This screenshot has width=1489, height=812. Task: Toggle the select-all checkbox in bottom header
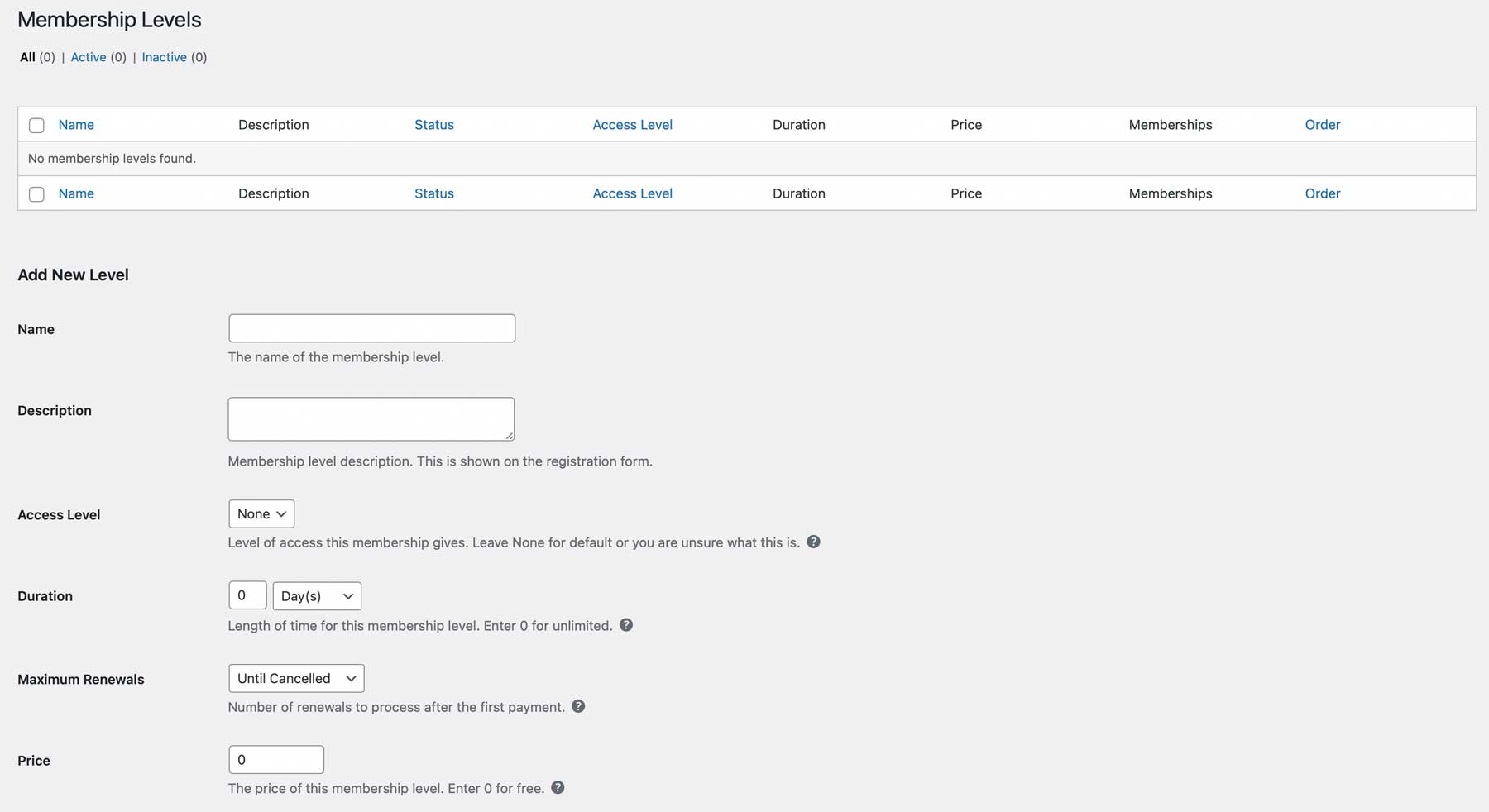36,194
